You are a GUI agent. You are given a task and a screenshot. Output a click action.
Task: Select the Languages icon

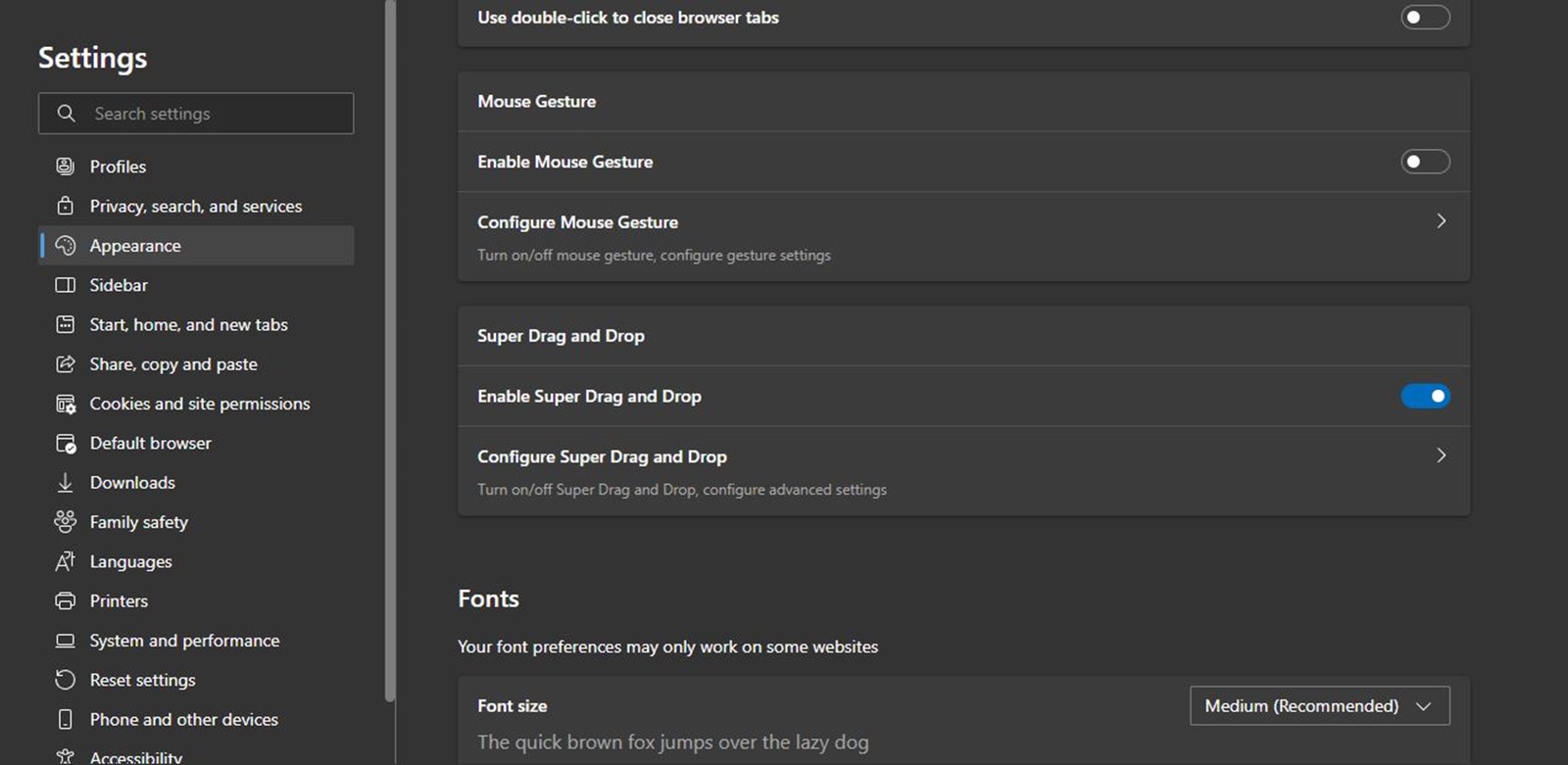click(x=65, y=561)
